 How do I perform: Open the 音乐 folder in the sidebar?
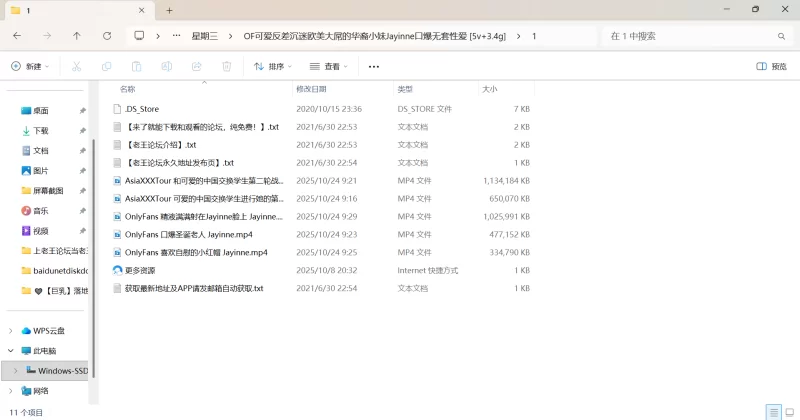(x=41, y=211)
